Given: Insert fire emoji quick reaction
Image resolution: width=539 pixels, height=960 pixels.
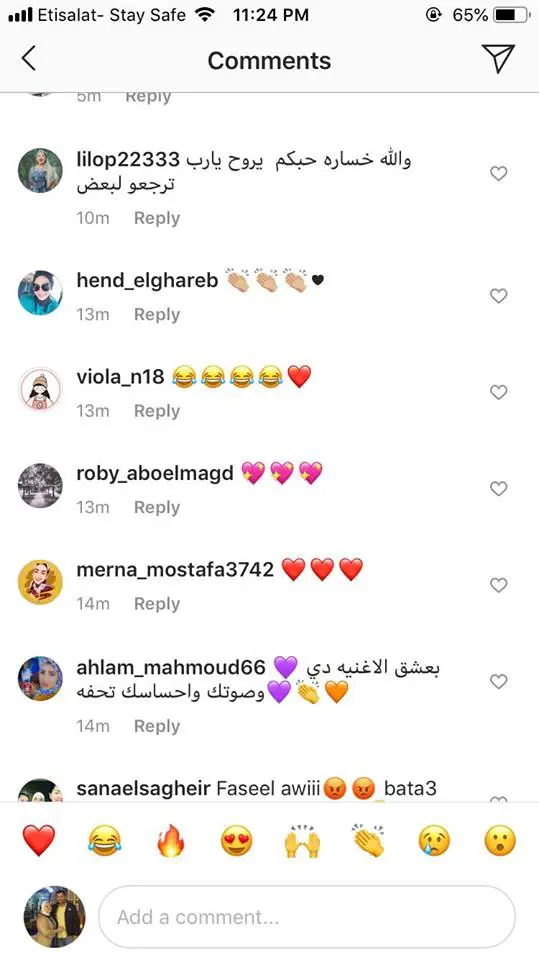Looking at the screenshot, I should point(171,840).
